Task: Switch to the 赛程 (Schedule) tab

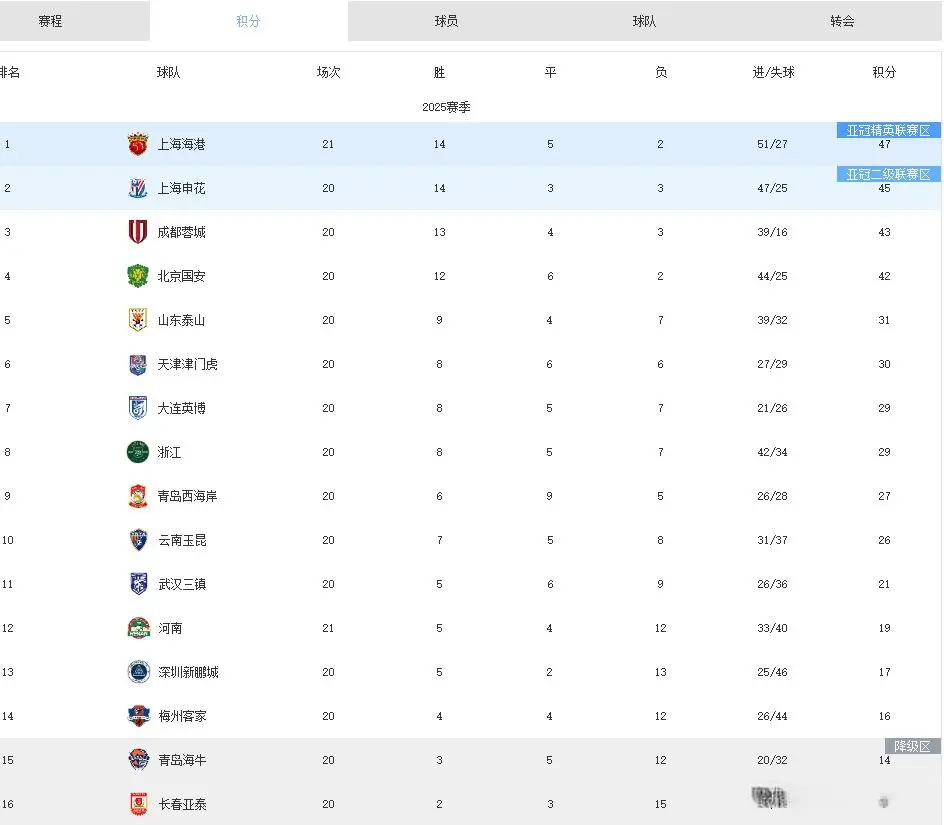Action: (x=50, y=21)
